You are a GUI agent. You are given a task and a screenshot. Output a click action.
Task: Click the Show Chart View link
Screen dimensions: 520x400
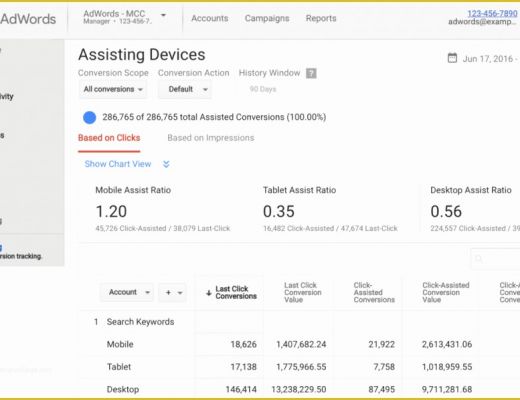click(x=118, y=164)
